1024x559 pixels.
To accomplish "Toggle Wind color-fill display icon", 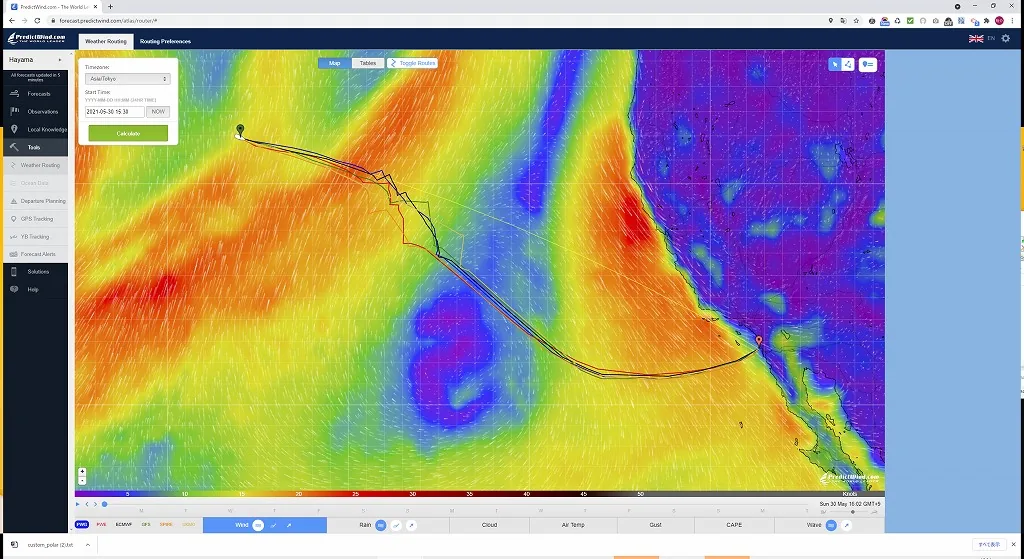I will (x=258, y=525).
